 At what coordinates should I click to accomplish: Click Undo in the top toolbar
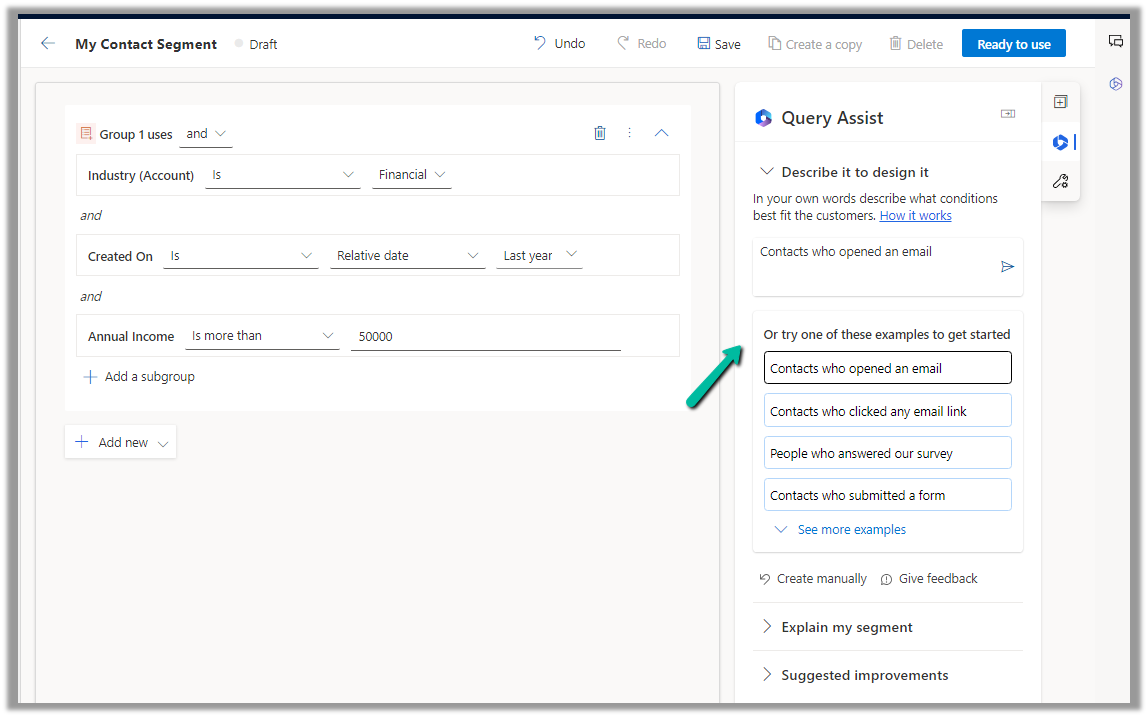point(559,44)
